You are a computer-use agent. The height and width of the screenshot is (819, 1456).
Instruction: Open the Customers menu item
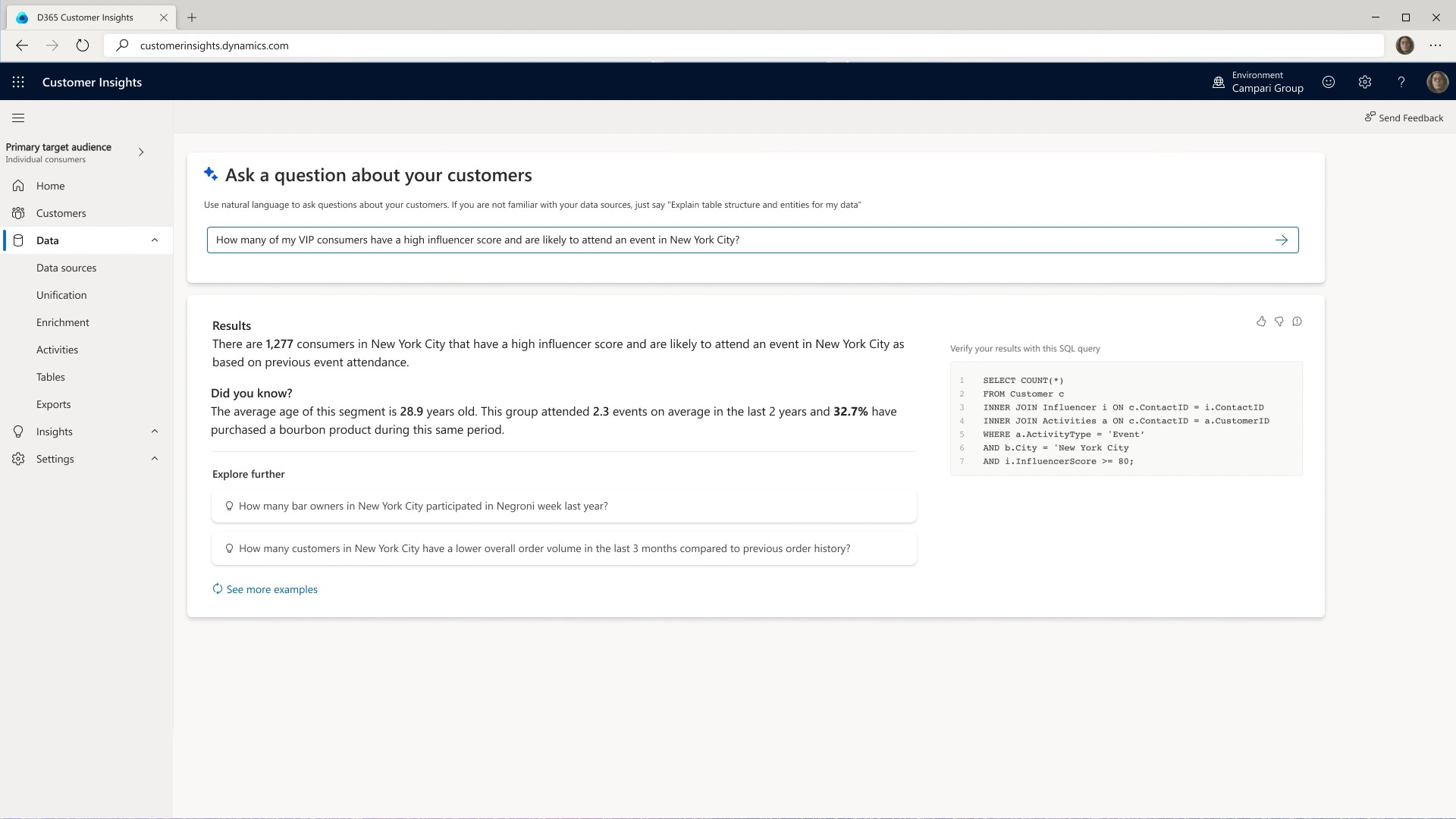pos(61,213)
